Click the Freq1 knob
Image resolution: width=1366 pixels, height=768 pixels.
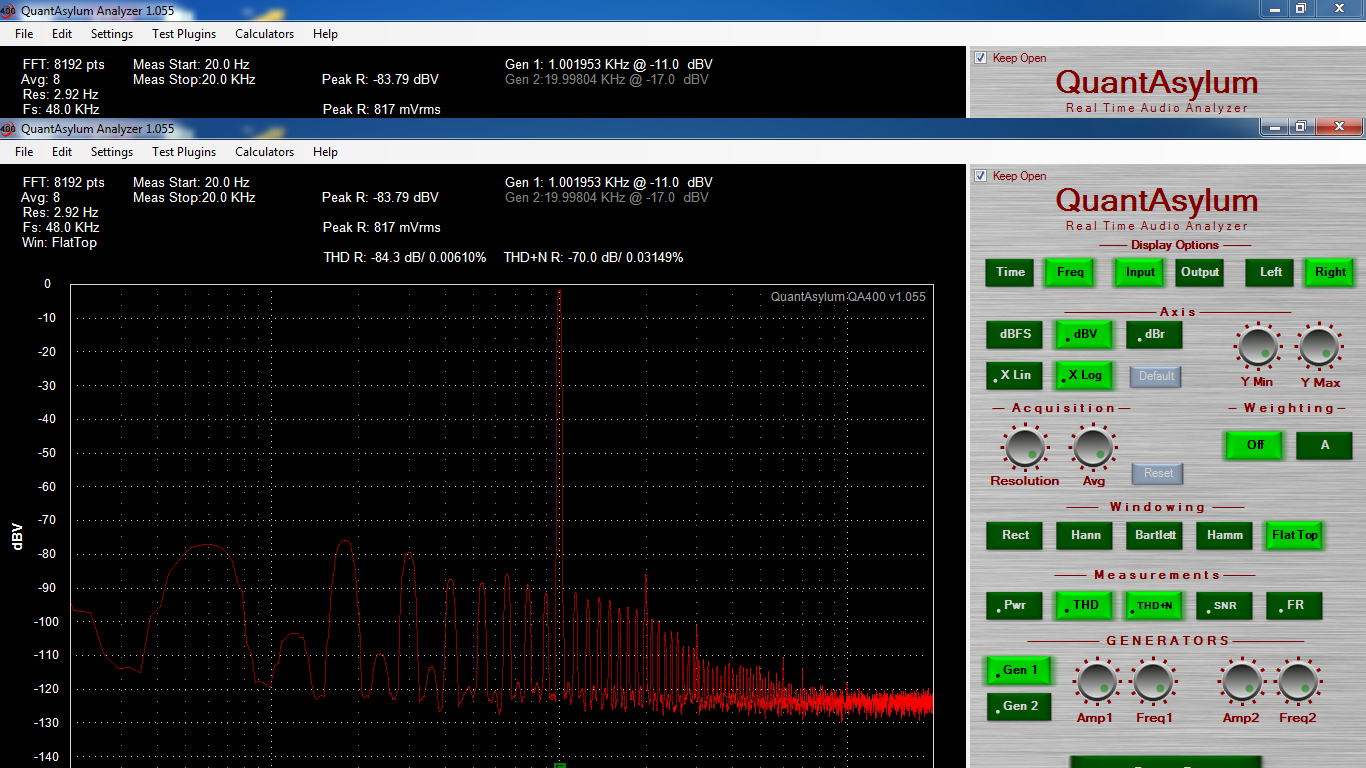click(1153, 682)
